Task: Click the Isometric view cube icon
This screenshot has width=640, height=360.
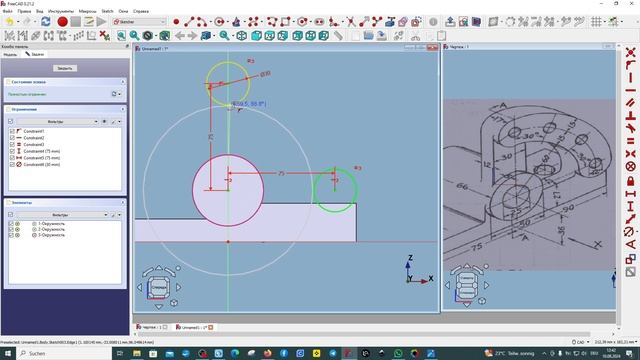Action: pos(241,36)
